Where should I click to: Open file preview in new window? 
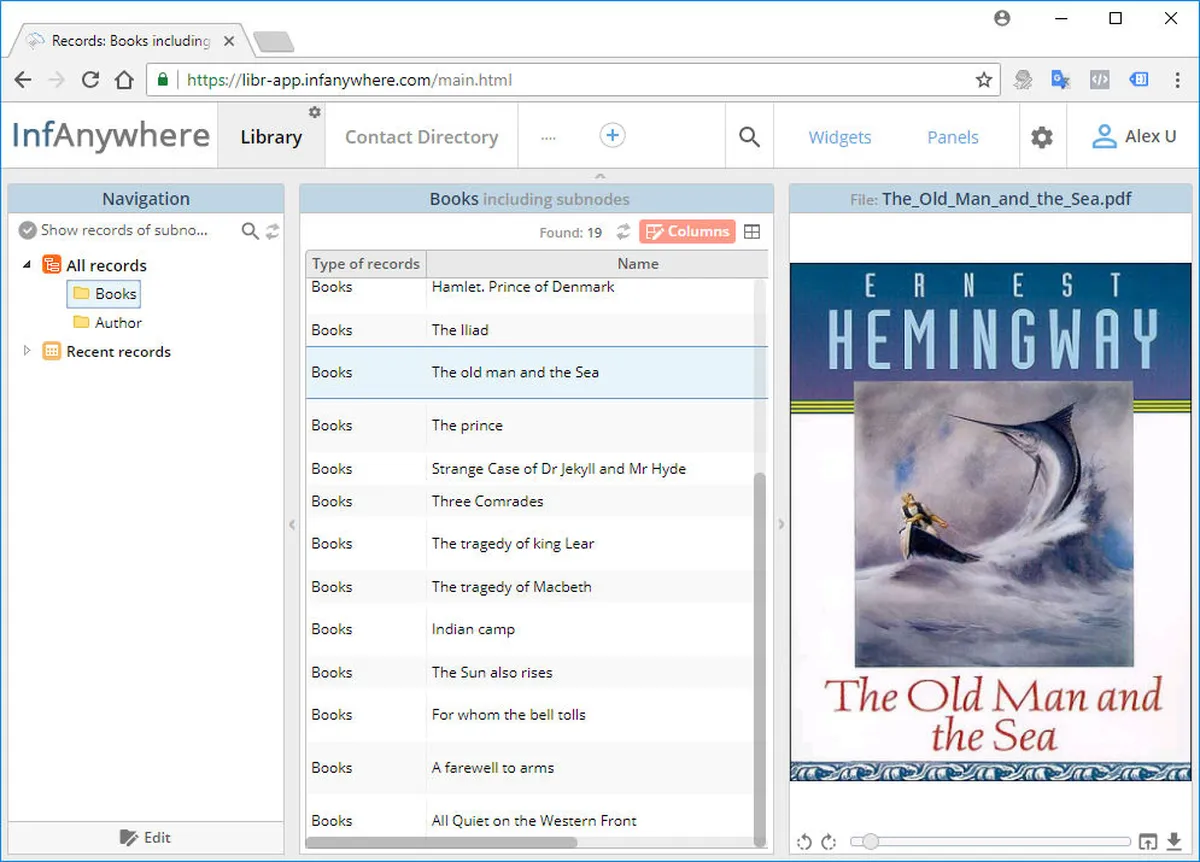pos(1148,842)
